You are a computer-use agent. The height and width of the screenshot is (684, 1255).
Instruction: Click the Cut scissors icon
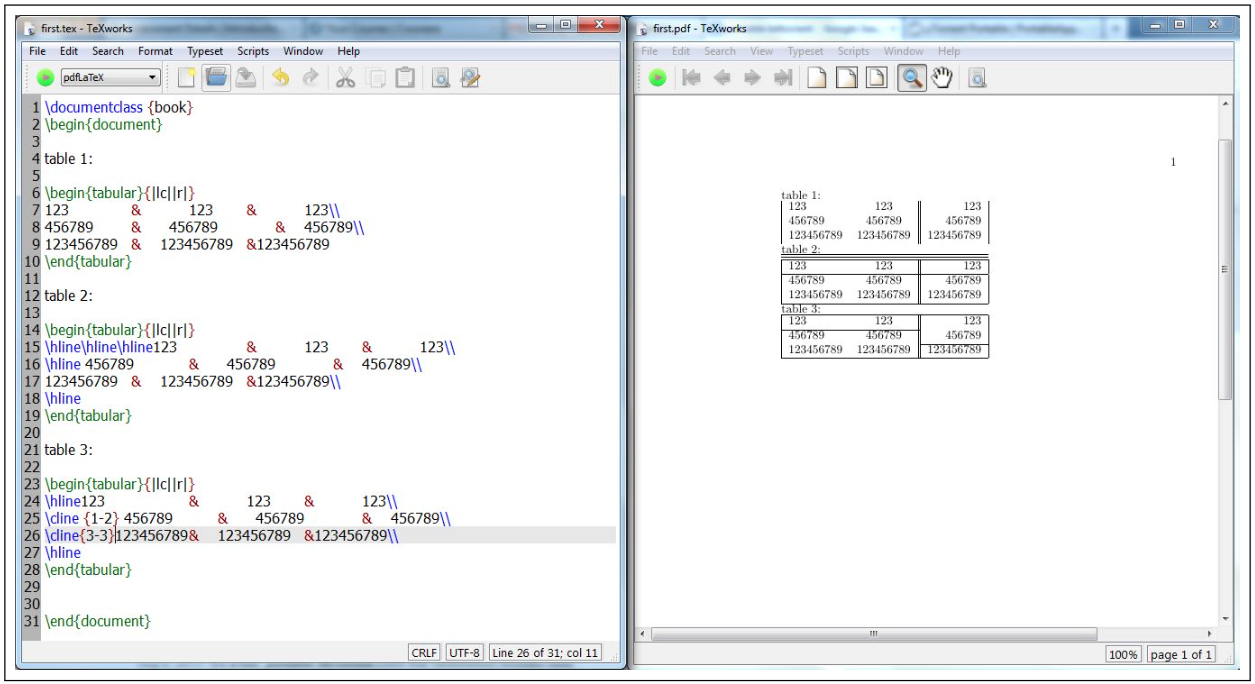click(346, 77)
